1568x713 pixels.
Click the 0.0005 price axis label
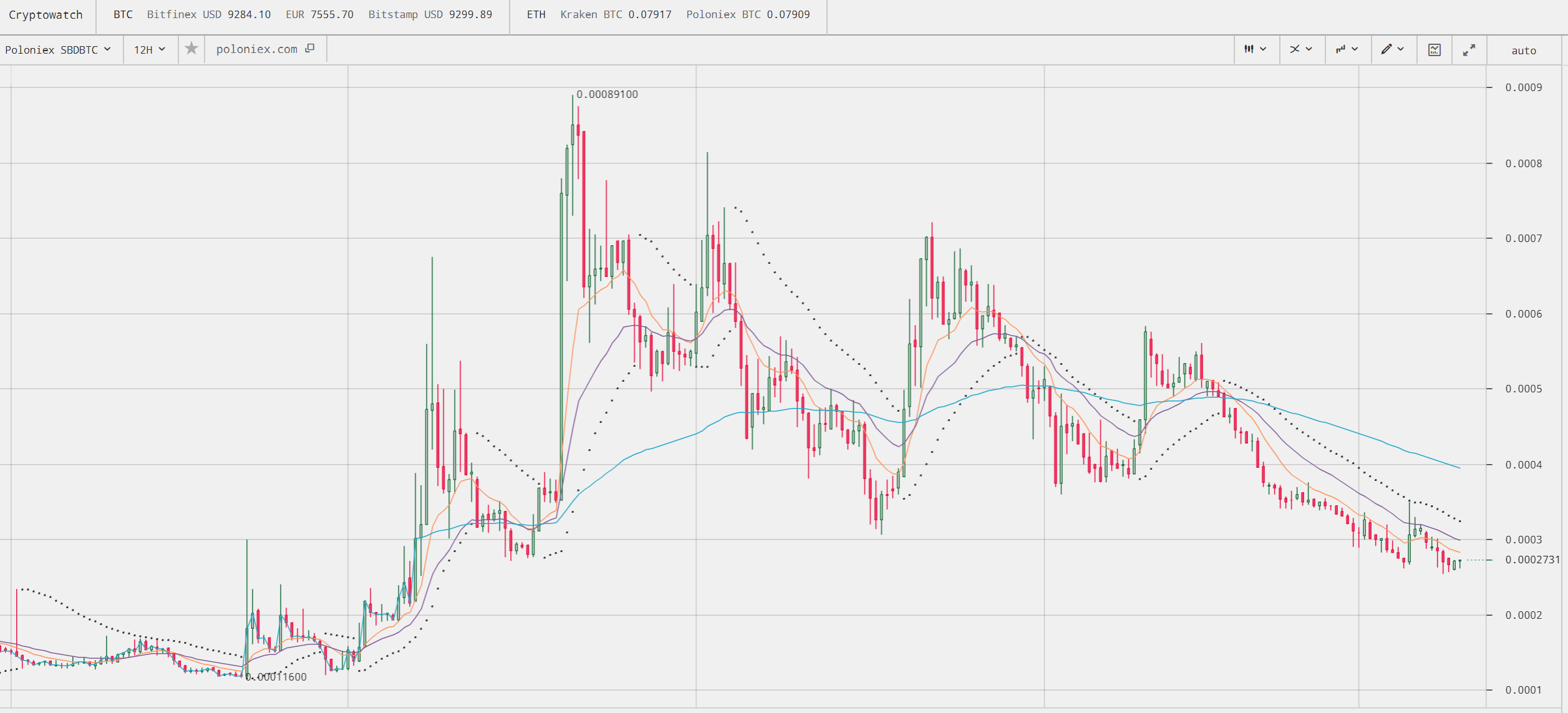(1523, 389)
